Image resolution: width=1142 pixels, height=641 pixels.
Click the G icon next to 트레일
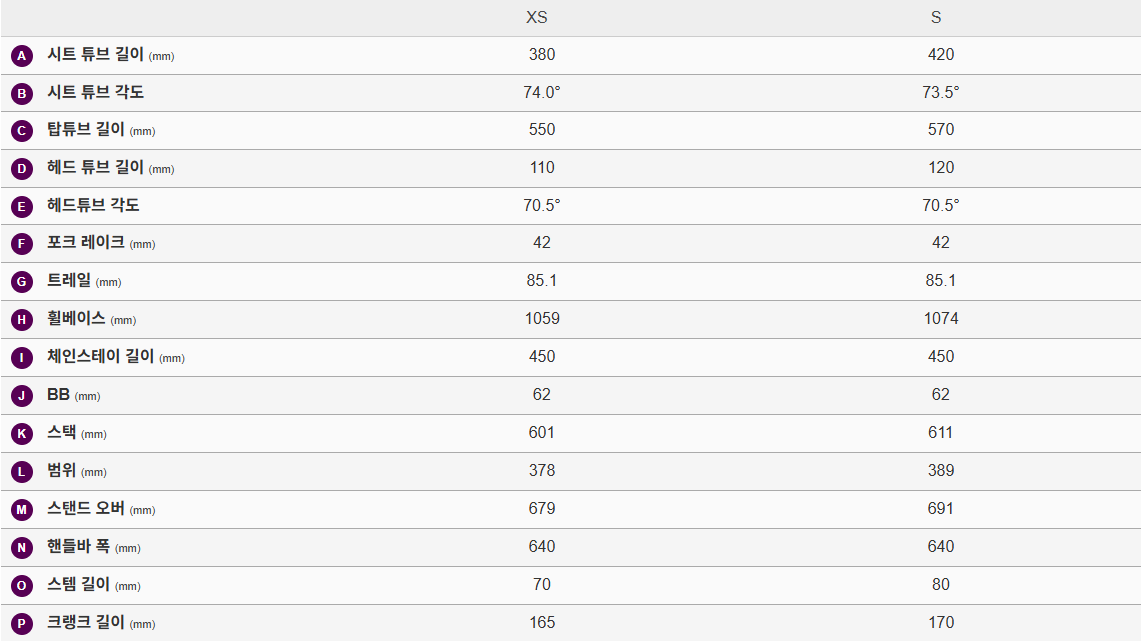(22, 282)
